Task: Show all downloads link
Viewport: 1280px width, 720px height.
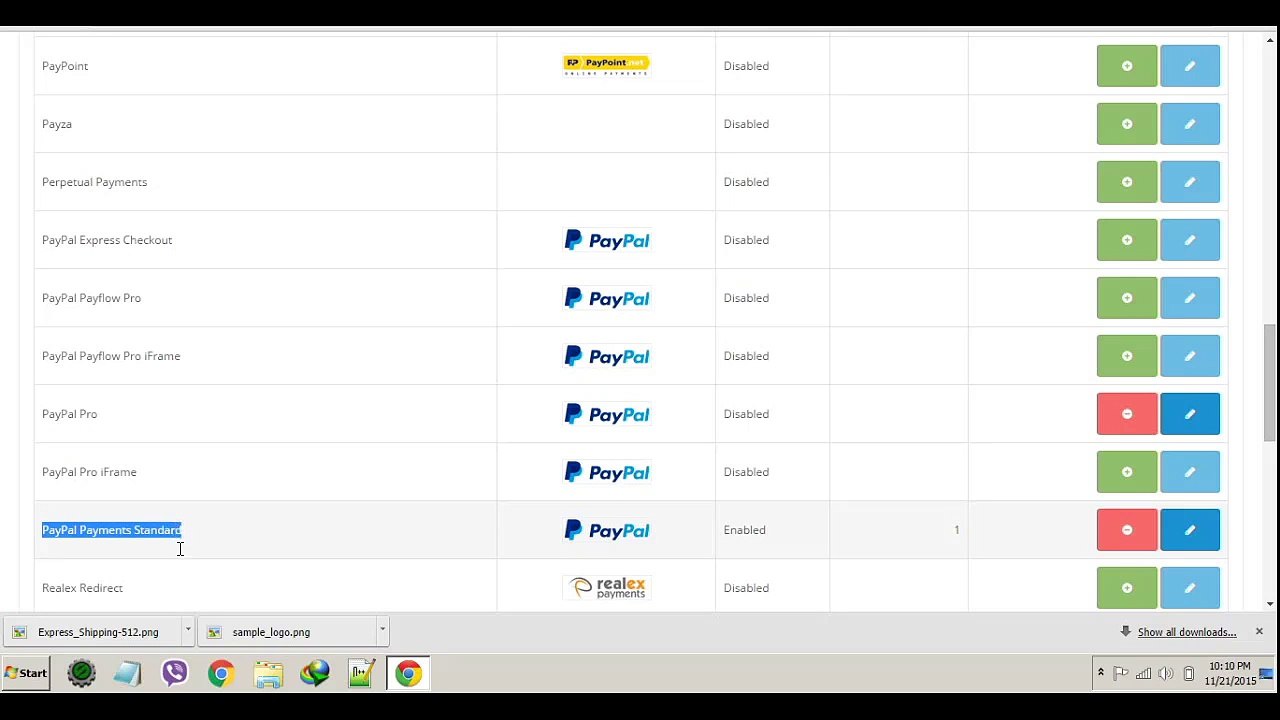Action: [x=1186, y=632]
